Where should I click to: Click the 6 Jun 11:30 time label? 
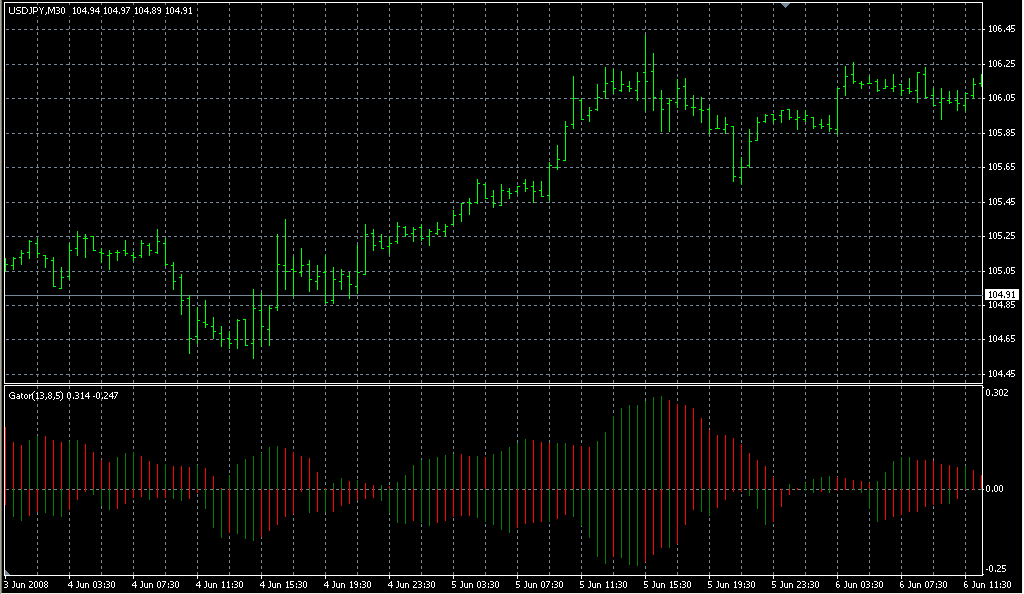[x=987, y=585]
